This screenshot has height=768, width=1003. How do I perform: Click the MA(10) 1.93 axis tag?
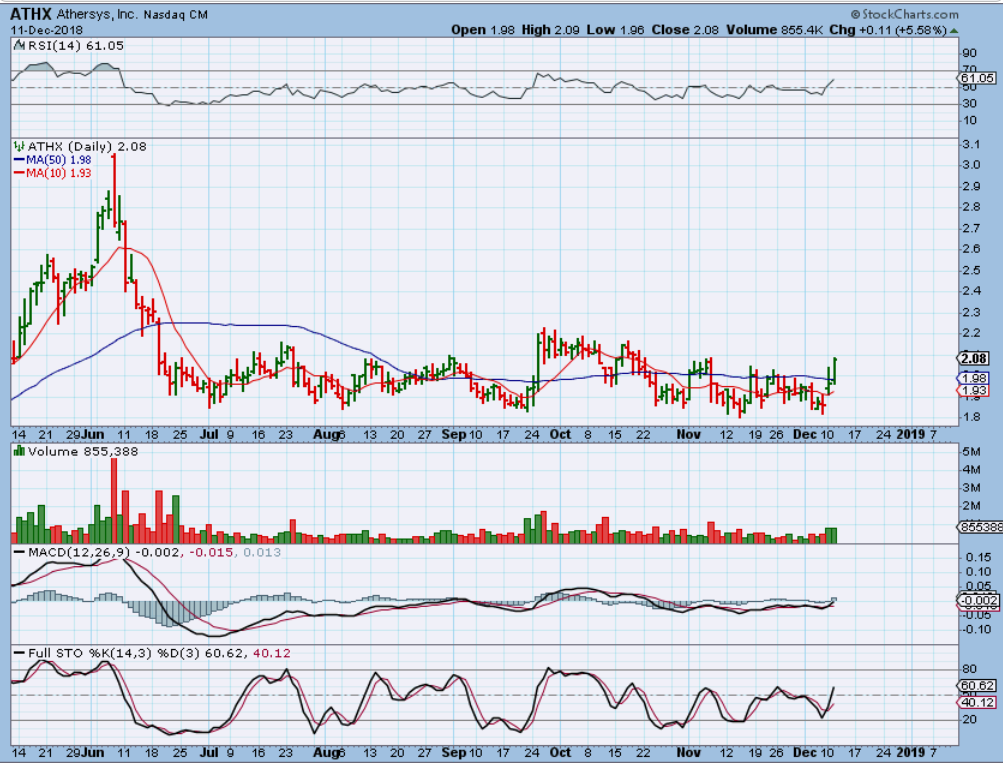point(974,390)
